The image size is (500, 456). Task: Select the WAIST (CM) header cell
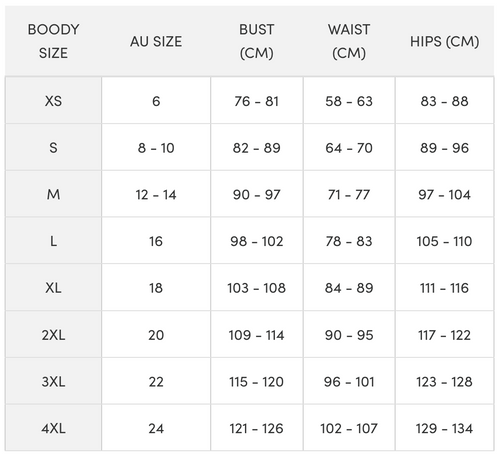349,41
